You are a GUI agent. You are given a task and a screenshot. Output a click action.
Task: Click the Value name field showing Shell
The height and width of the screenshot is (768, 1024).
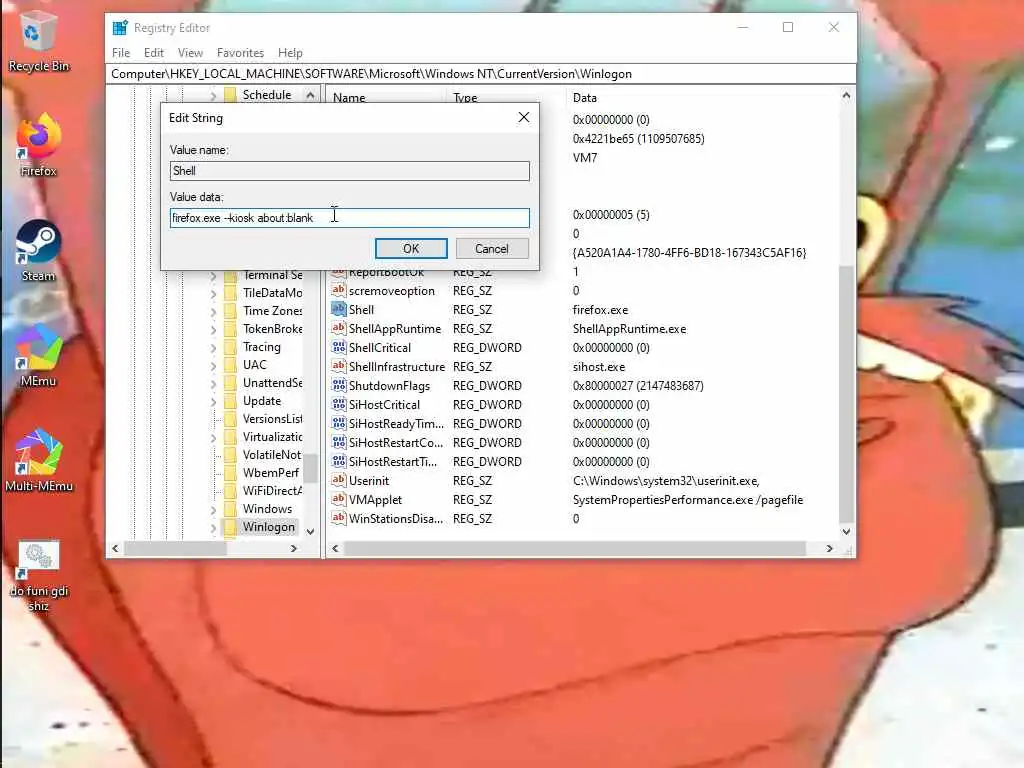click(x=349, y=170)
